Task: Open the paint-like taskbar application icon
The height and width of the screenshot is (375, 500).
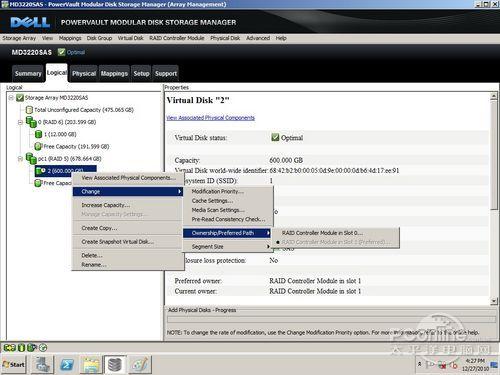Action: click(x=140, y=365)
